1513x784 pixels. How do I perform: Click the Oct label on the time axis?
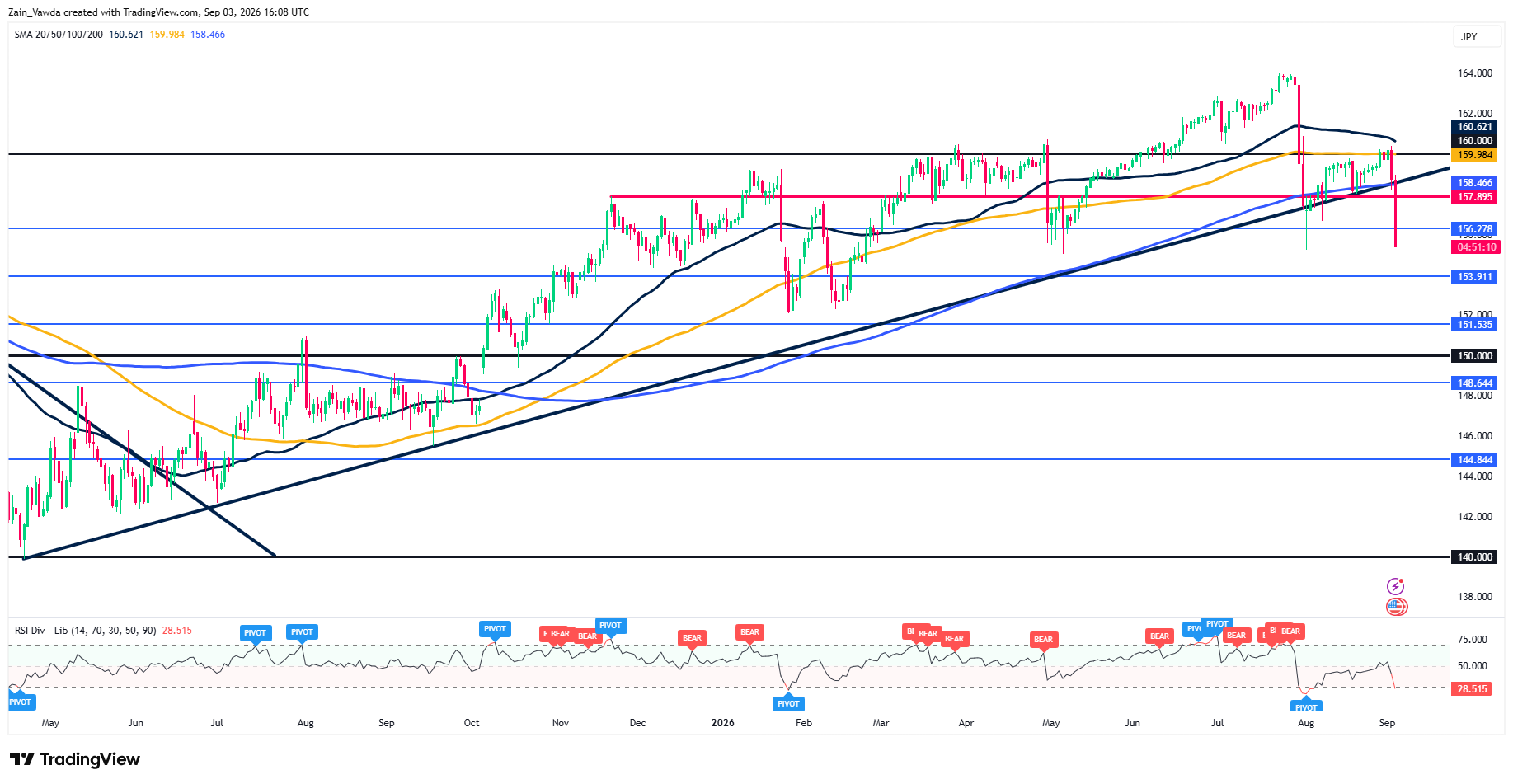pos(472,723)
